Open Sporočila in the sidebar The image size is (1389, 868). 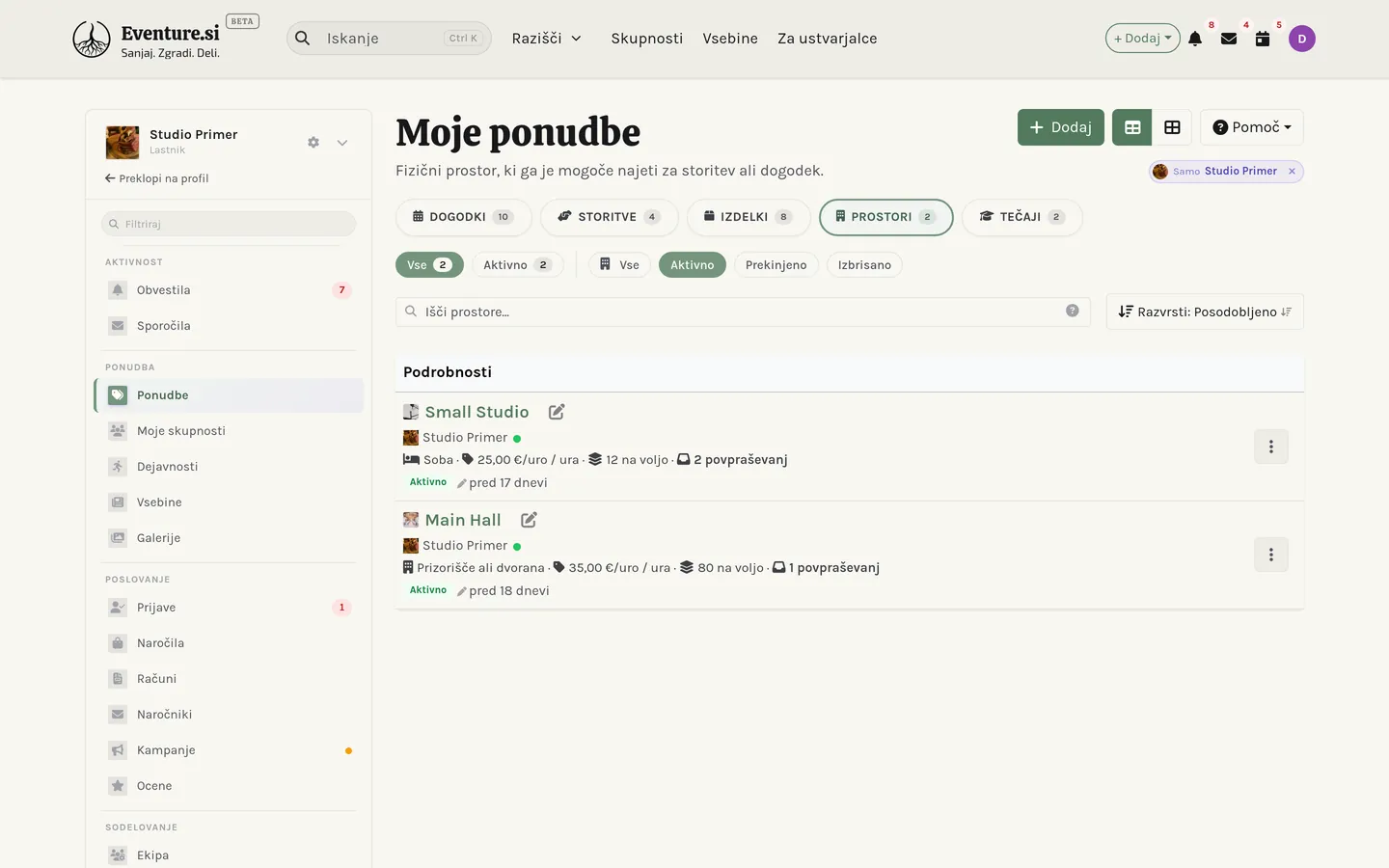point(229,326)
